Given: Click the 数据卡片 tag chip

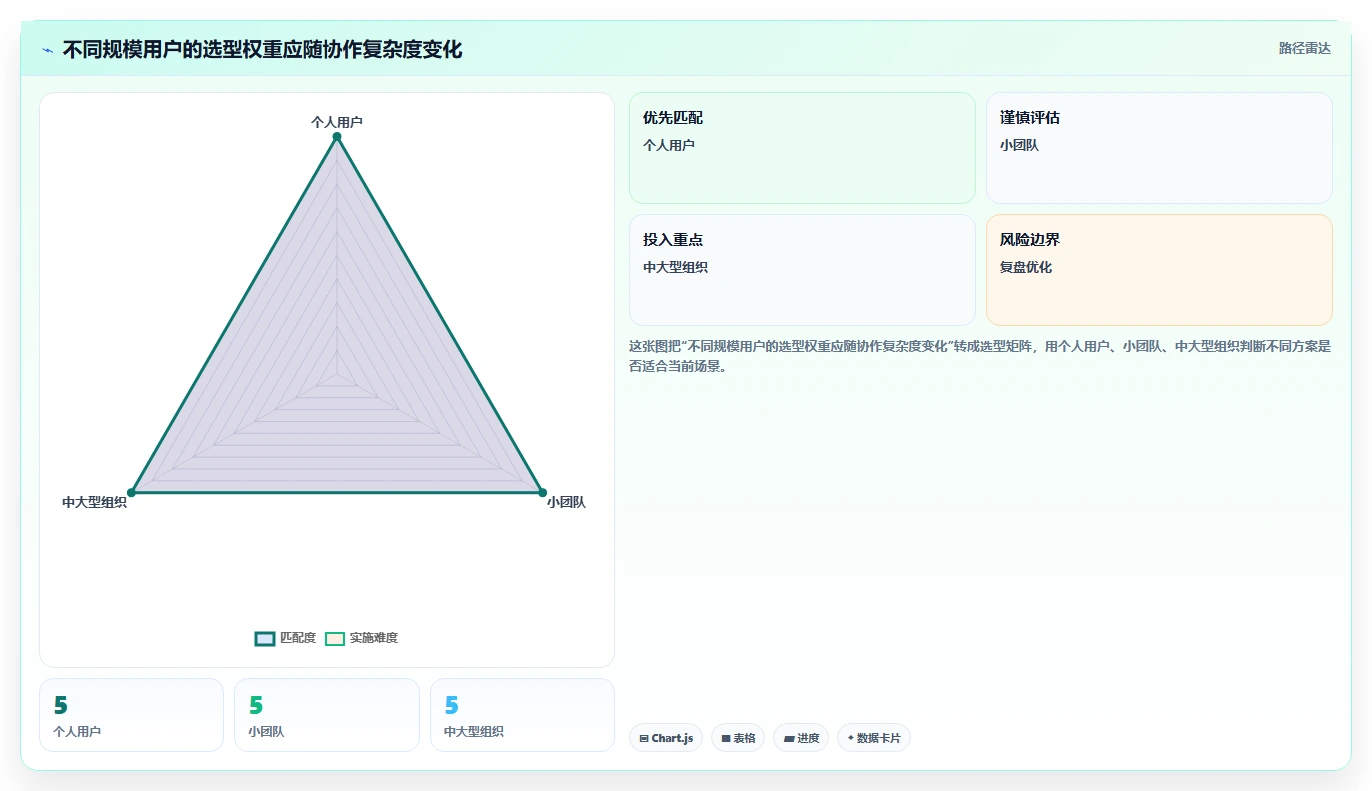Looking at the screenshot, I should point(874,738).
